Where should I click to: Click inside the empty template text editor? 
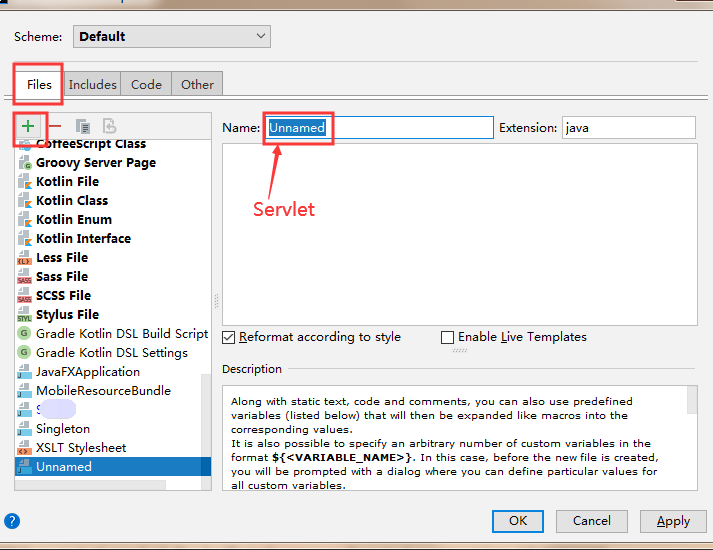tap(460, 235)
